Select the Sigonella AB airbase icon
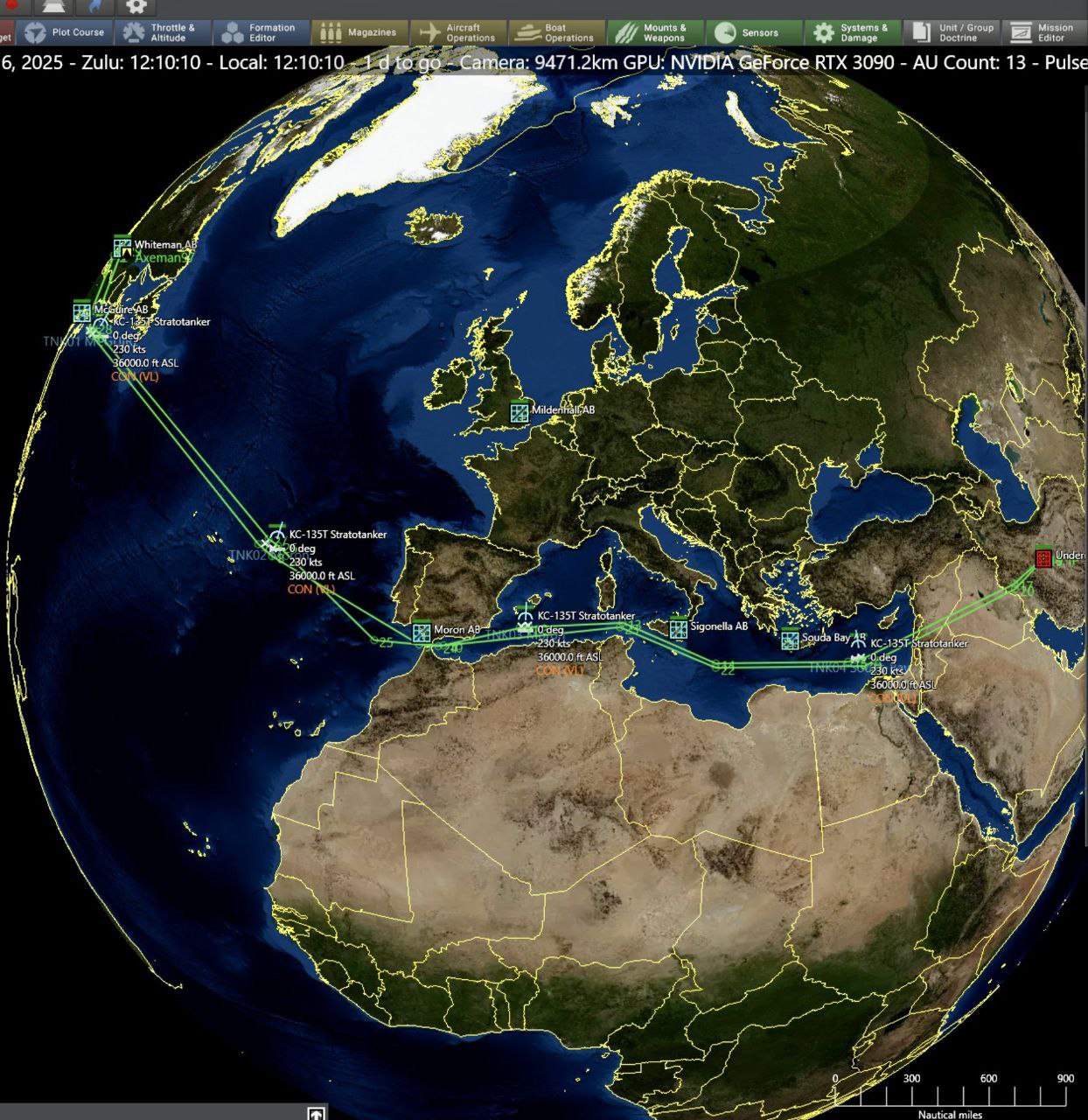The width and height of the screenshot is (1088, 1120). coord(678,627)
